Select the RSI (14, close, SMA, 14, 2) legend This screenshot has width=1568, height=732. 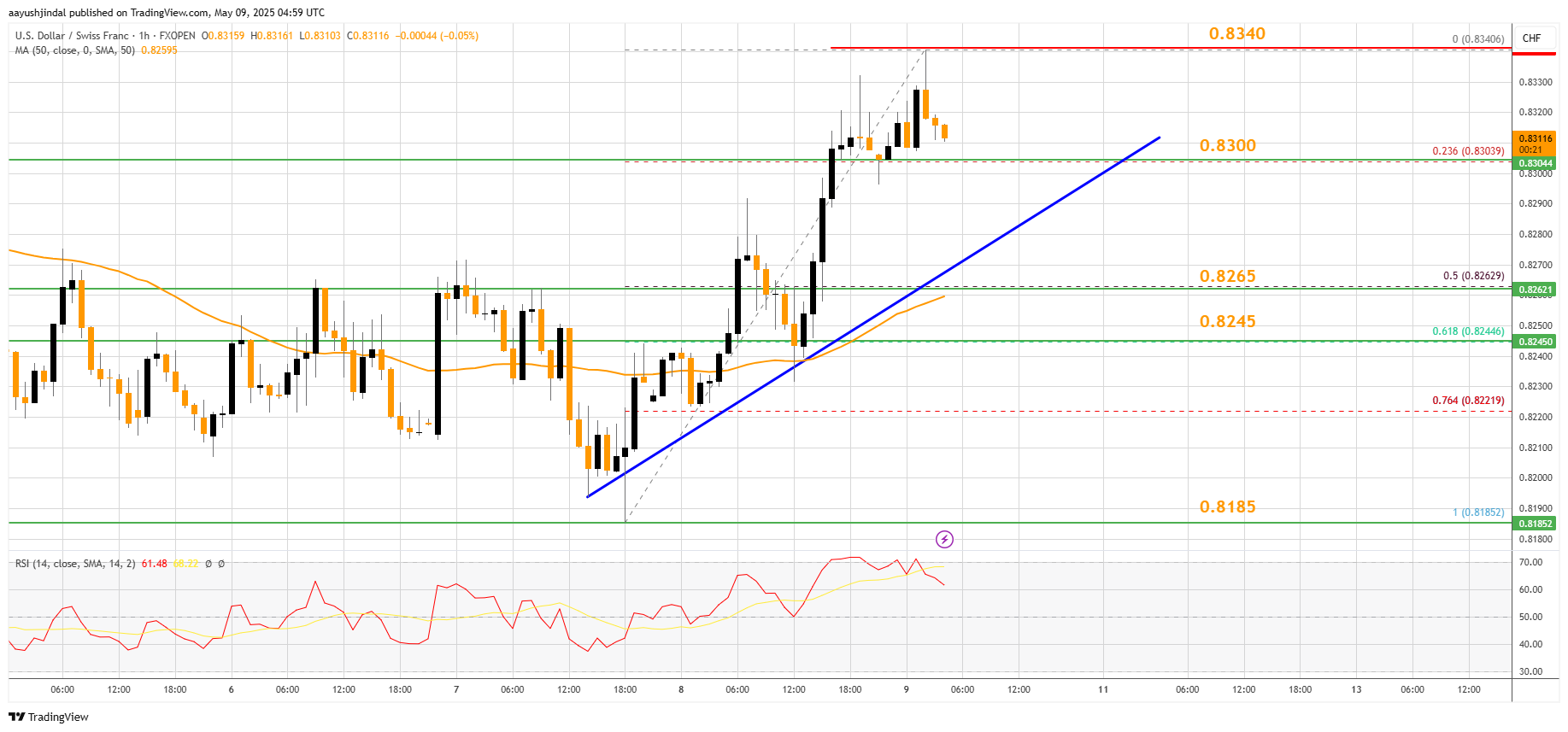[75, 564]
